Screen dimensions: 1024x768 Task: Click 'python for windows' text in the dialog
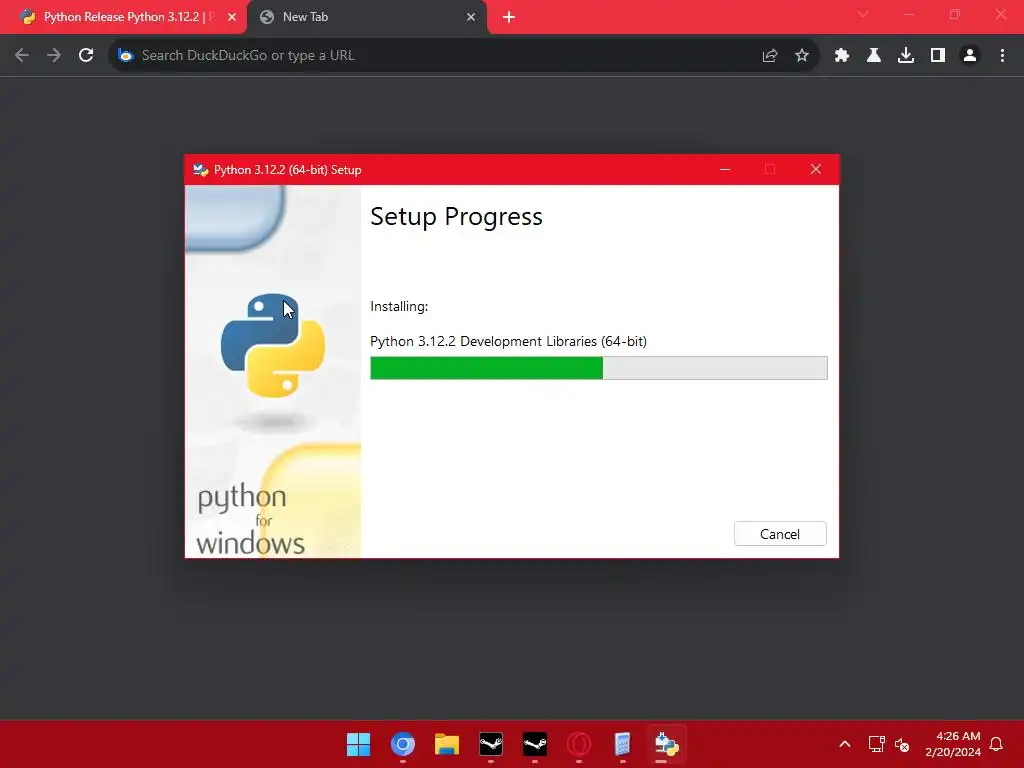click(x=251, y=520)
